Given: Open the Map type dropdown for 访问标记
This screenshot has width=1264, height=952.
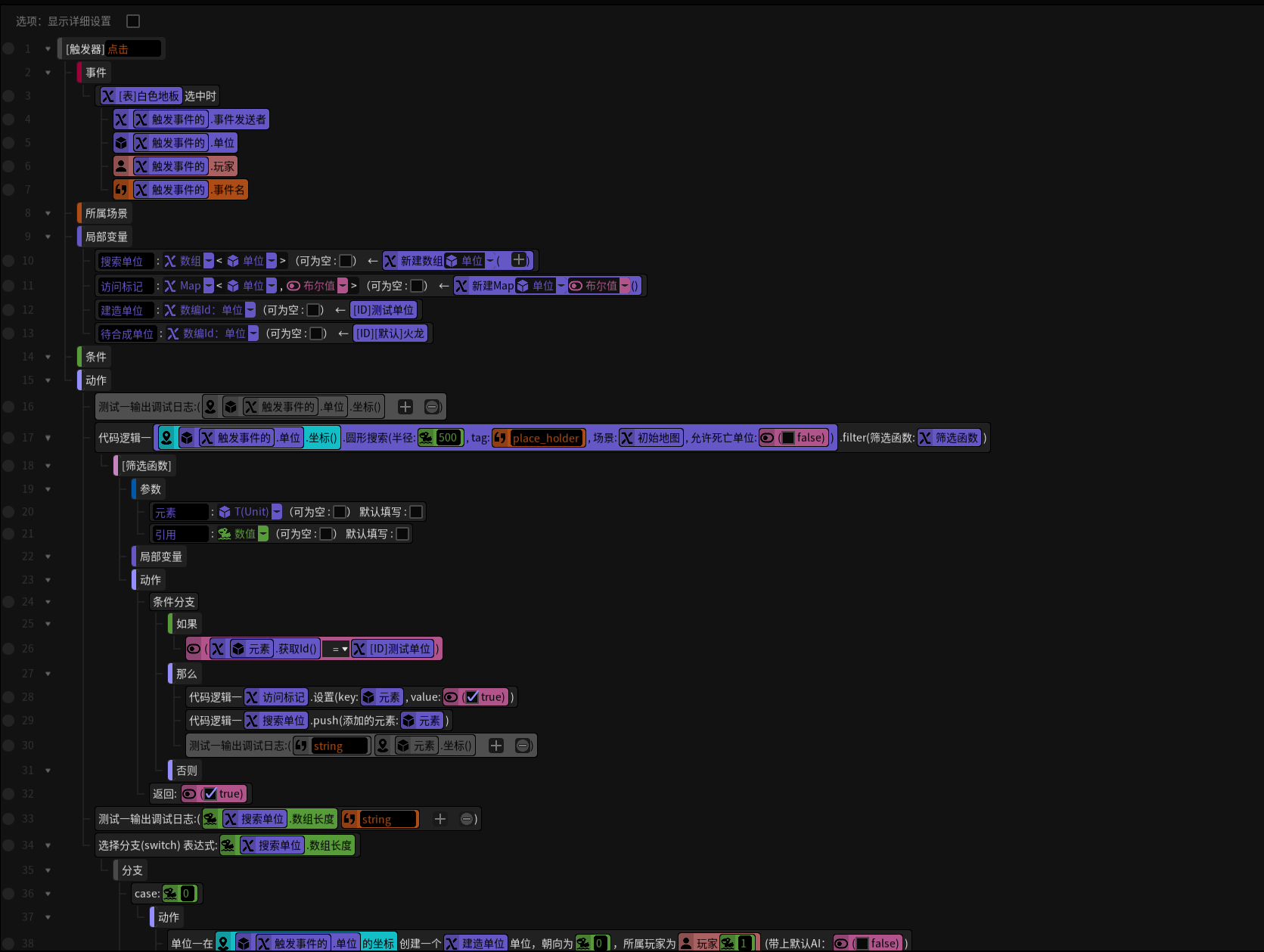Looking at the screenshot, I should pyautogui.click(x=209, y=286).
